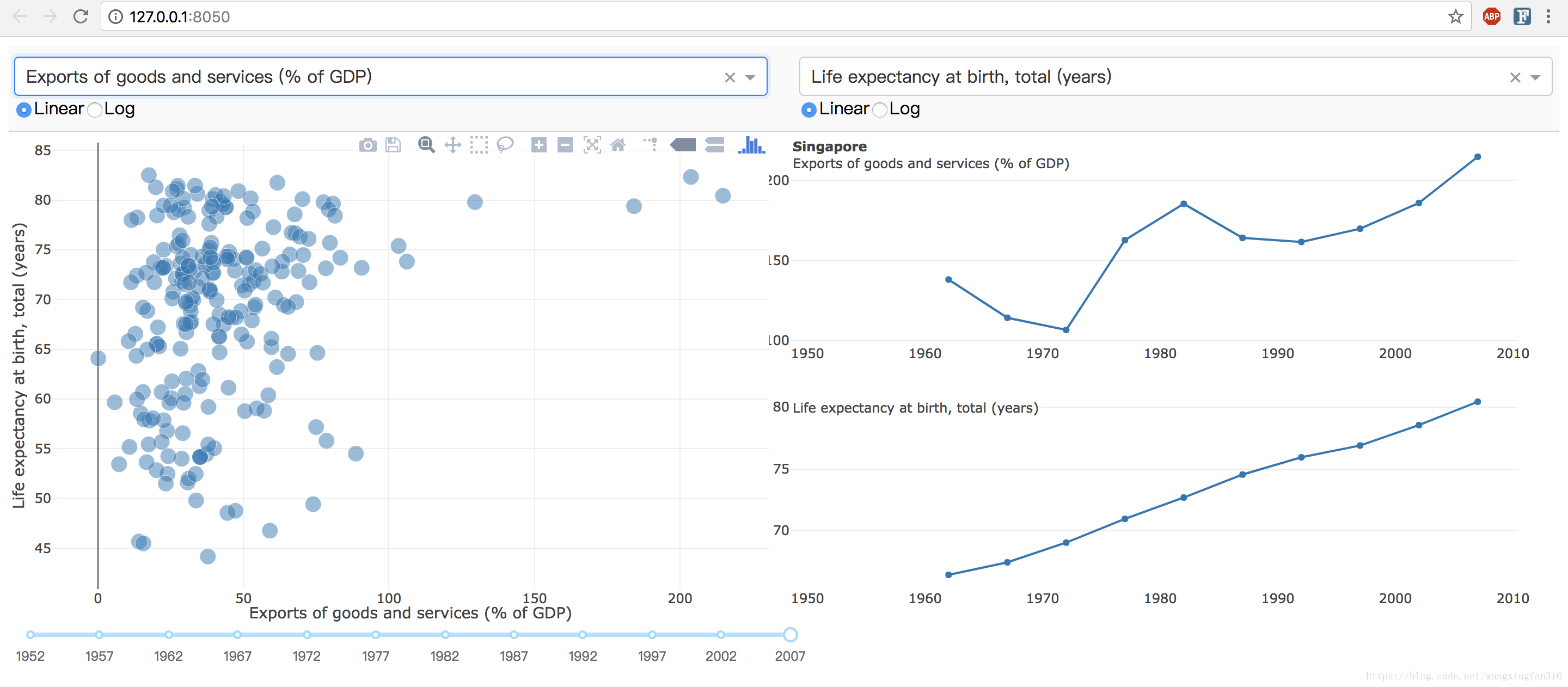
Task: Set year slider to 1957
Action: 99,635
